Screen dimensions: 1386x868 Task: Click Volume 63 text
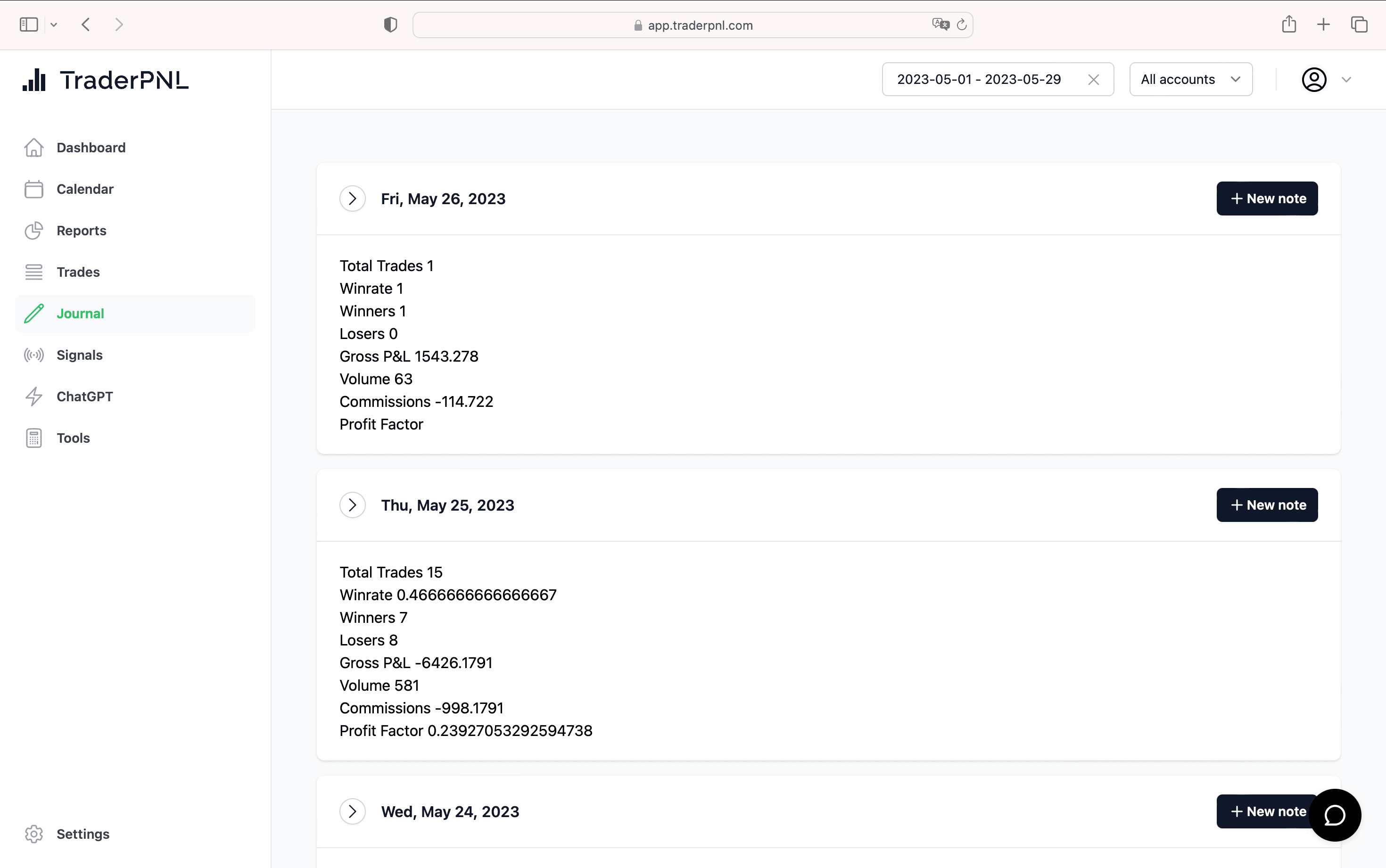pos(376,379)
